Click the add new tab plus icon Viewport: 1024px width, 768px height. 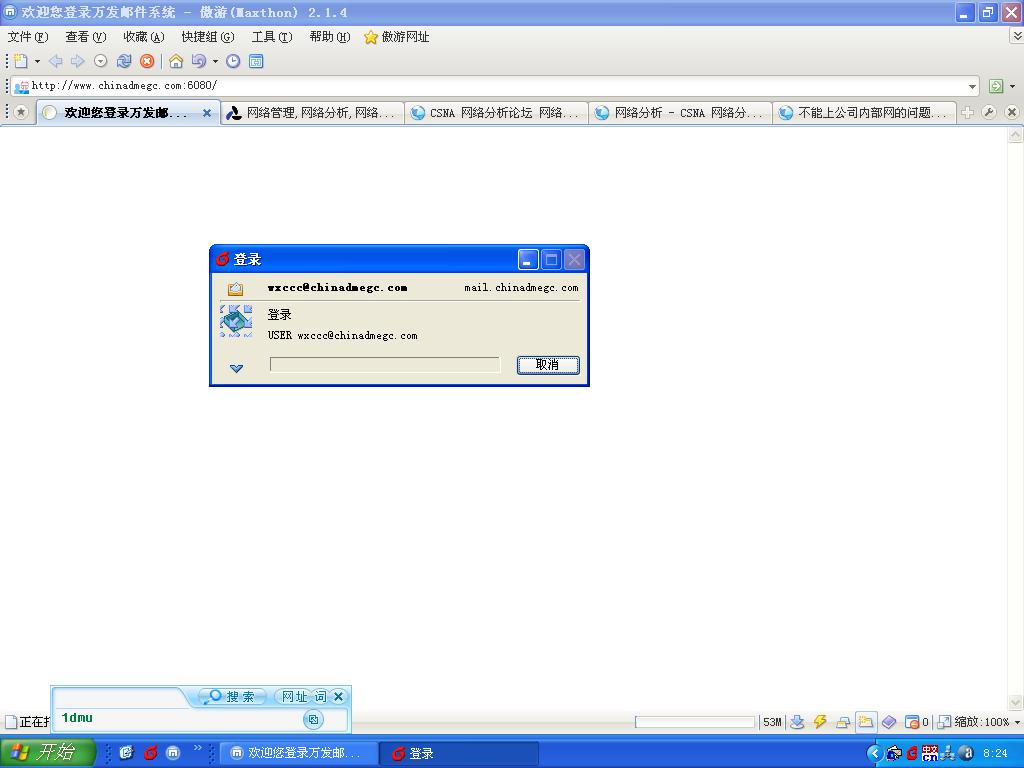coord(967,113)
